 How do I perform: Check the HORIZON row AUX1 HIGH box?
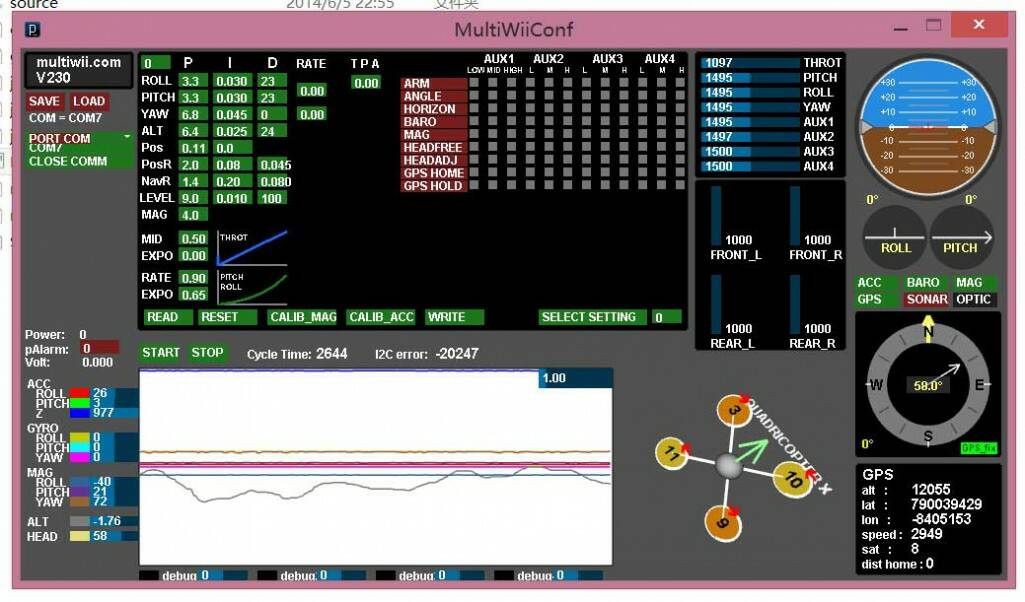tap(511, 109)
